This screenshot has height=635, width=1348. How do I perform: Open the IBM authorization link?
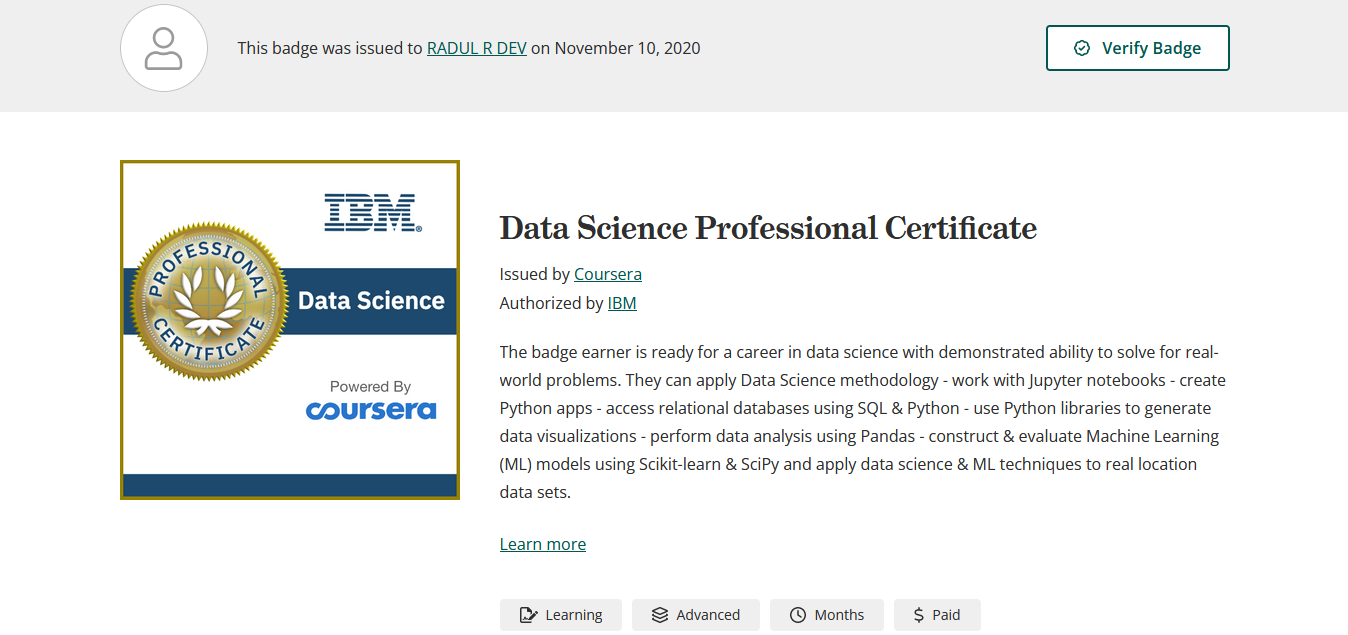[622, 302]
